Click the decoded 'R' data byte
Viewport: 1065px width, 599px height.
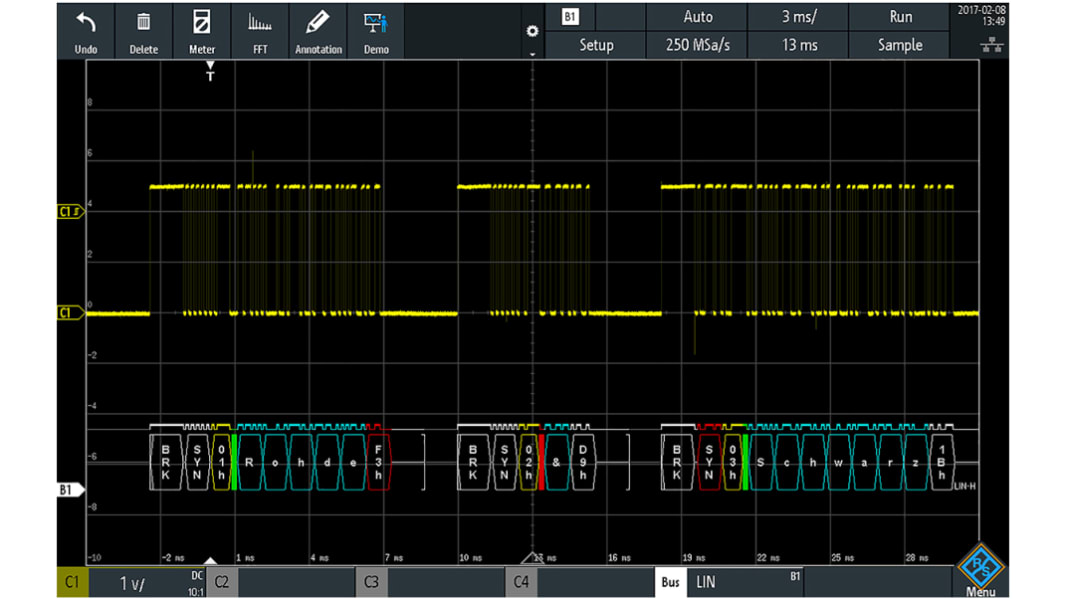[249, 462]
